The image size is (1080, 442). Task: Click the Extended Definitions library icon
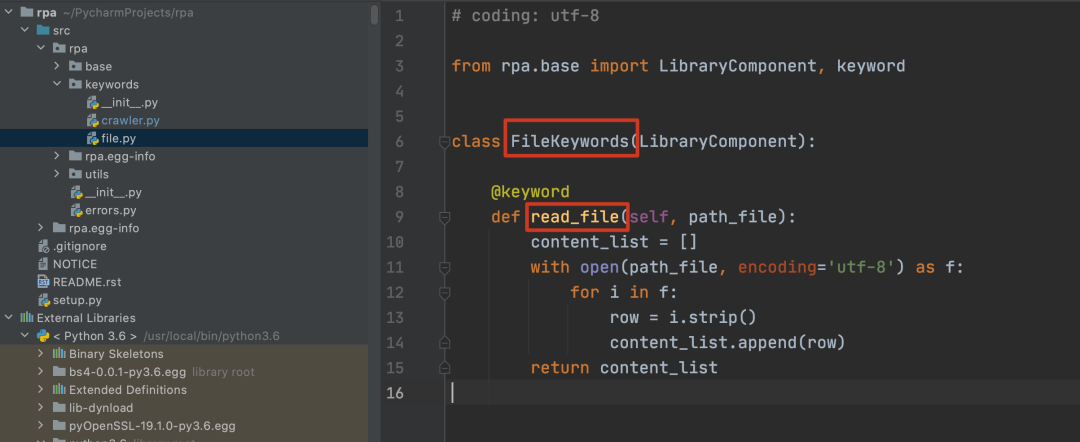(x=59, y=390)
